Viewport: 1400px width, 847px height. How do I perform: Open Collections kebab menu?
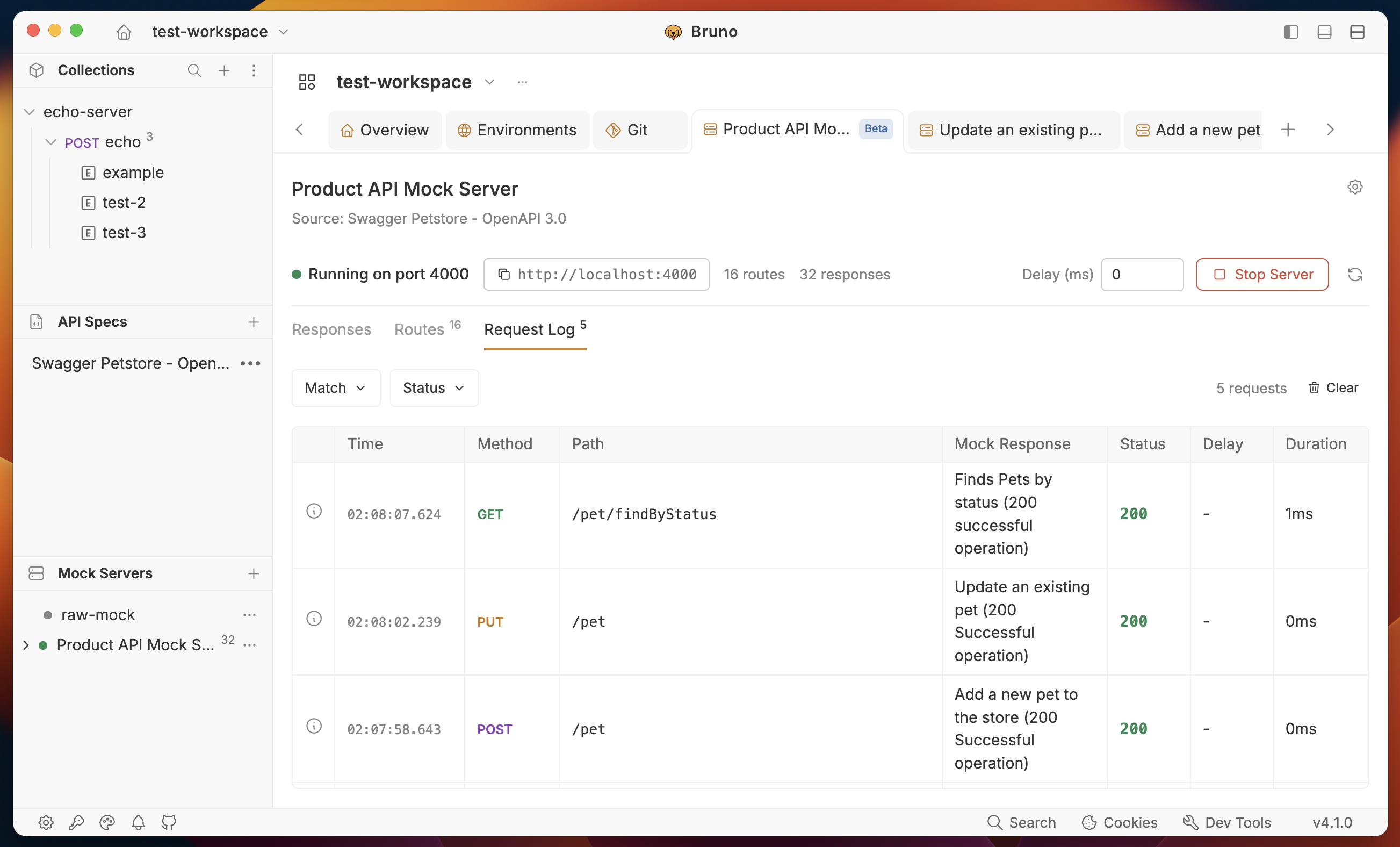tap(254, 70)
